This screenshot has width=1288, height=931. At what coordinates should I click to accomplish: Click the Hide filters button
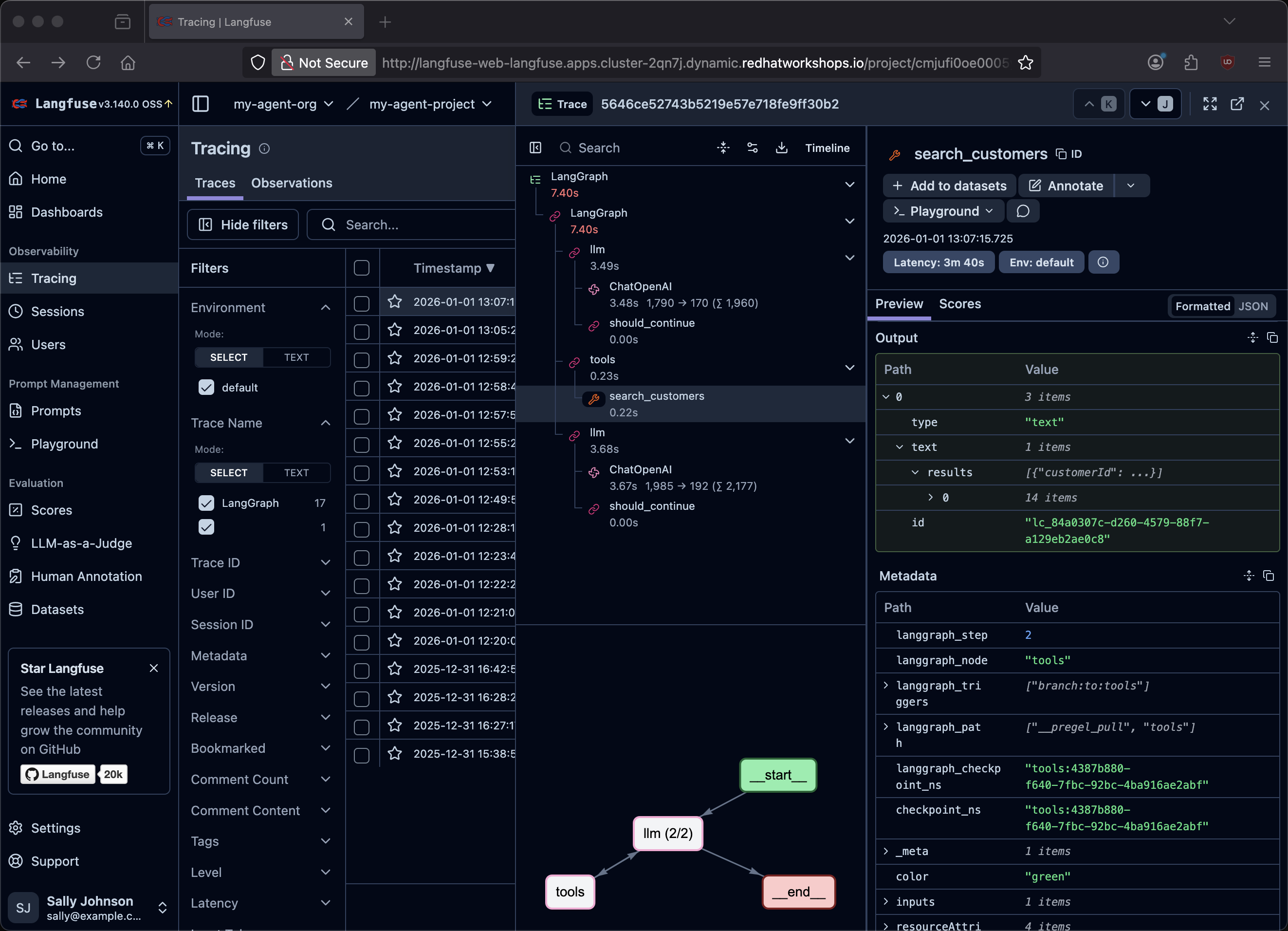click(243, 225)
